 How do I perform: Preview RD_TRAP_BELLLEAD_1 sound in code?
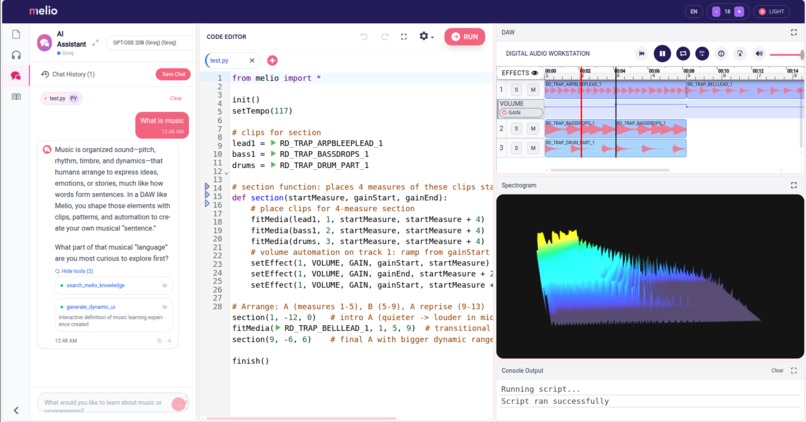(x=278, y=328)
